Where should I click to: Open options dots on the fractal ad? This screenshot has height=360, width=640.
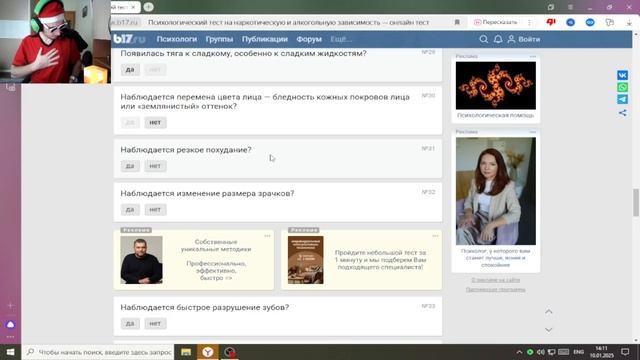click(533, 56)
